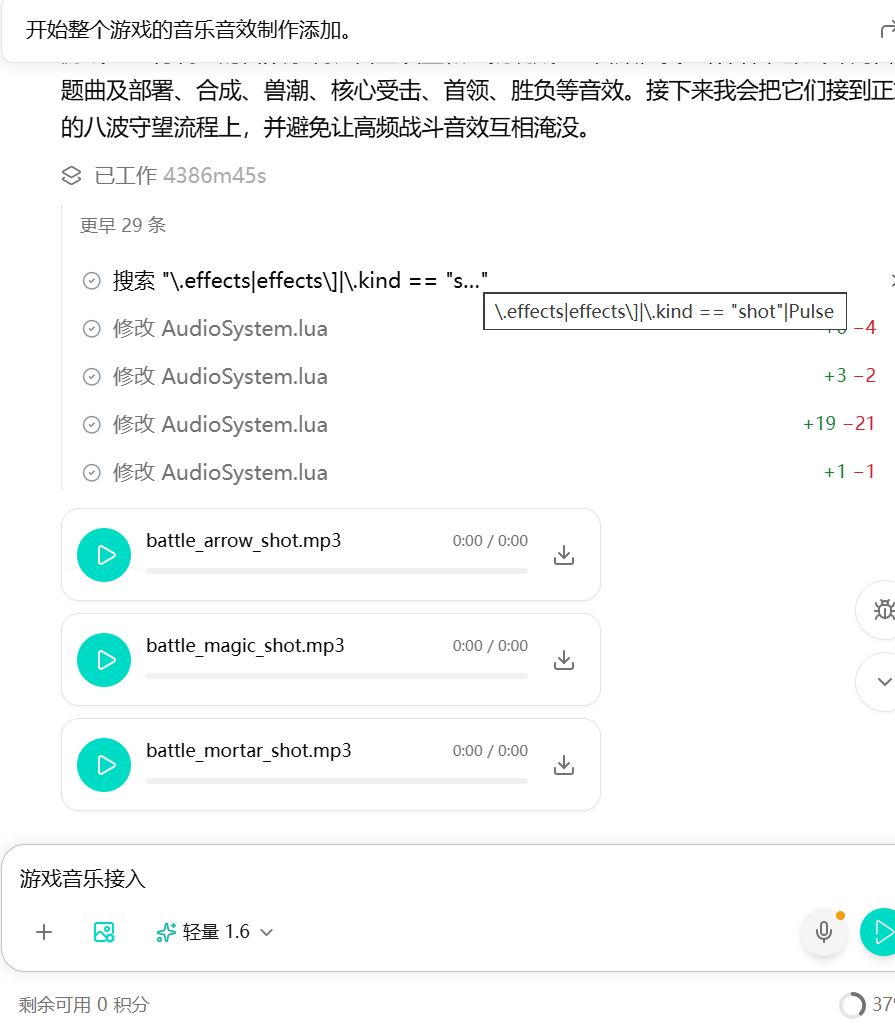
Task: Click the 开始整个游戏的音乐音效制作添加 prompt header
Action: tap(188, 30)
